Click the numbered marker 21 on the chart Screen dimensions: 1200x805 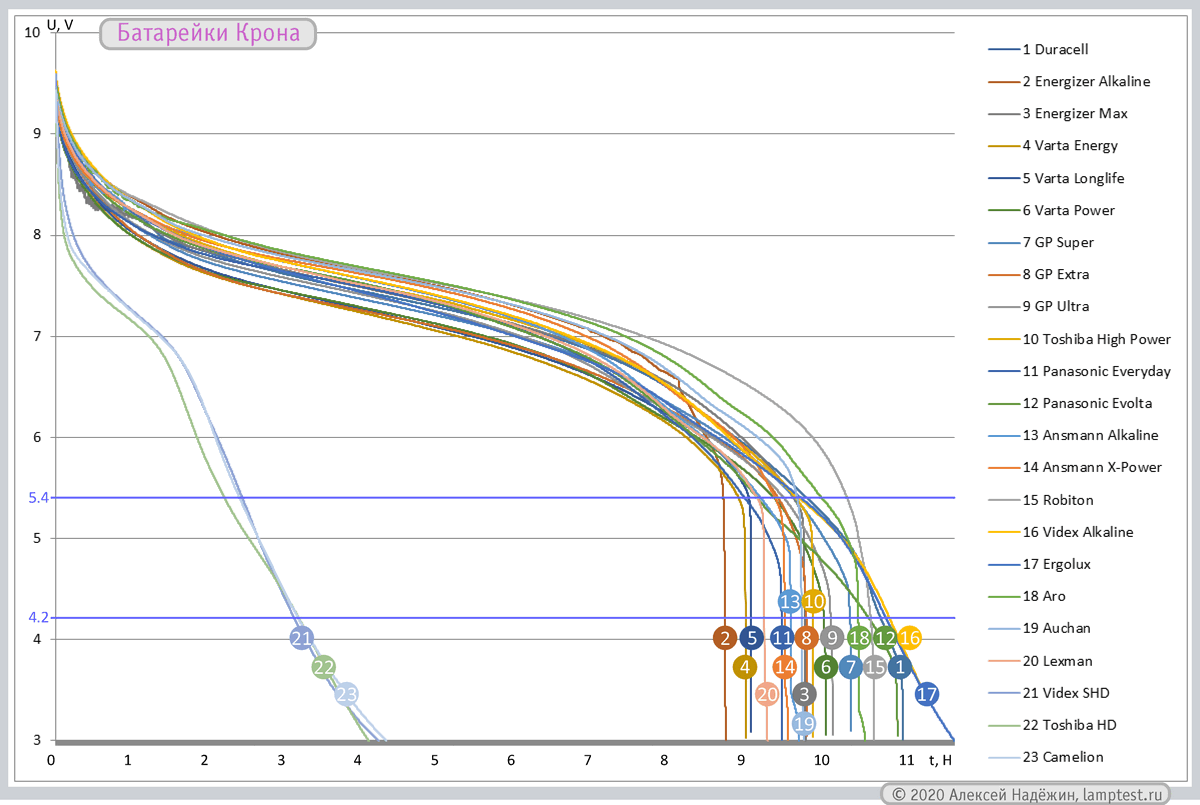click(x=302, y=638)
